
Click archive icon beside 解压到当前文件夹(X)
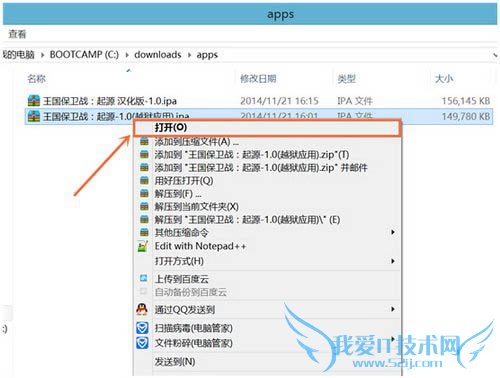click(x=144, y=207)
